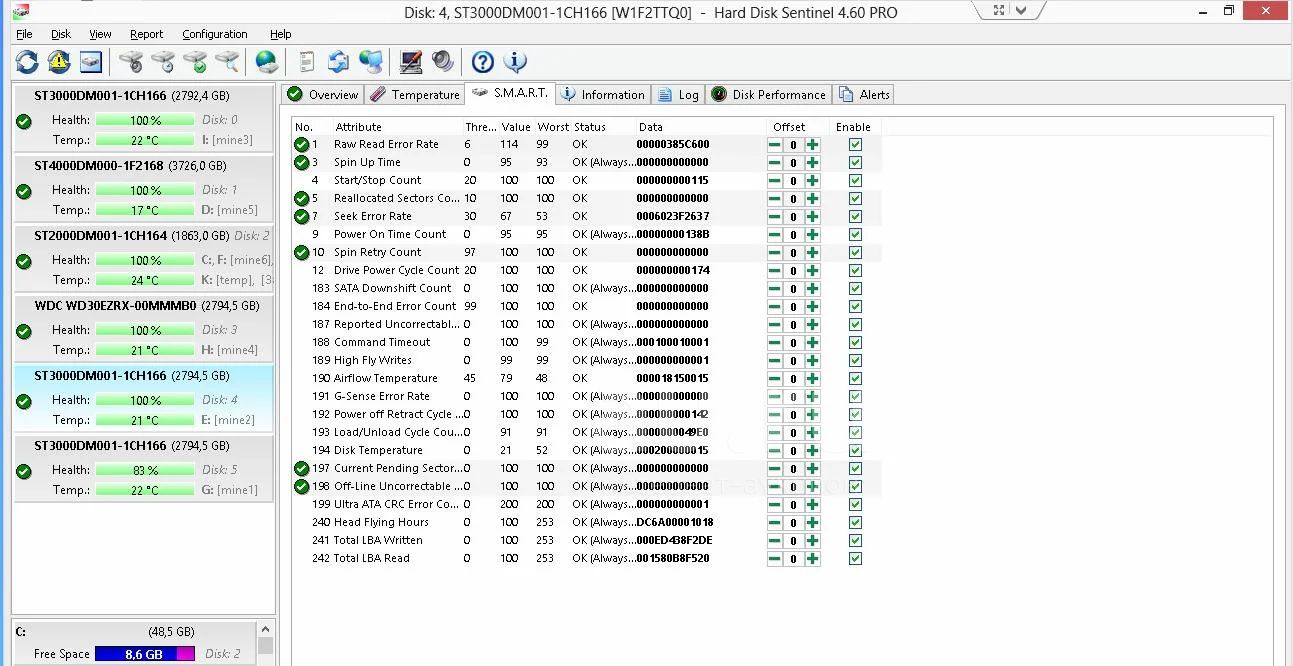Image resolution: width=1293 pixels, height=666 pixels.
Task: Decrease offset for High Fly Writes
Action: coord(774,361)
